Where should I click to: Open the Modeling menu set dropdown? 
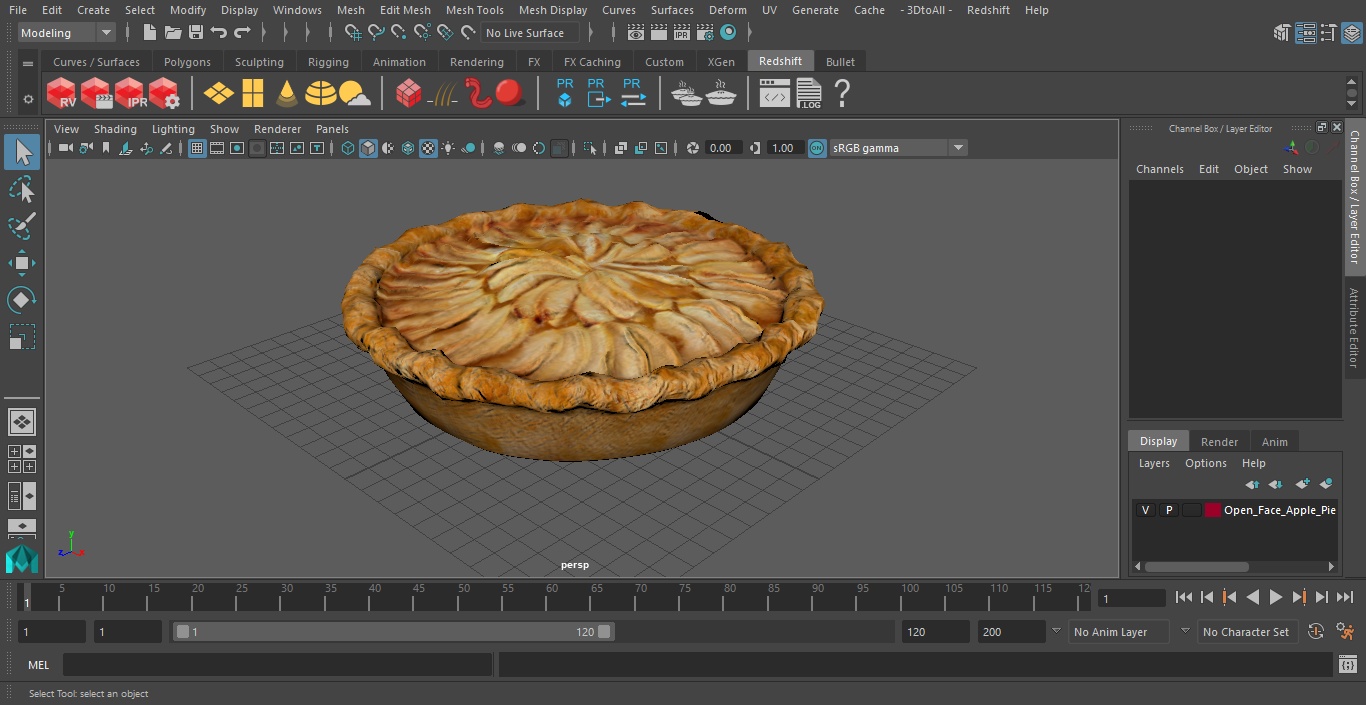(x=67, y=33)
